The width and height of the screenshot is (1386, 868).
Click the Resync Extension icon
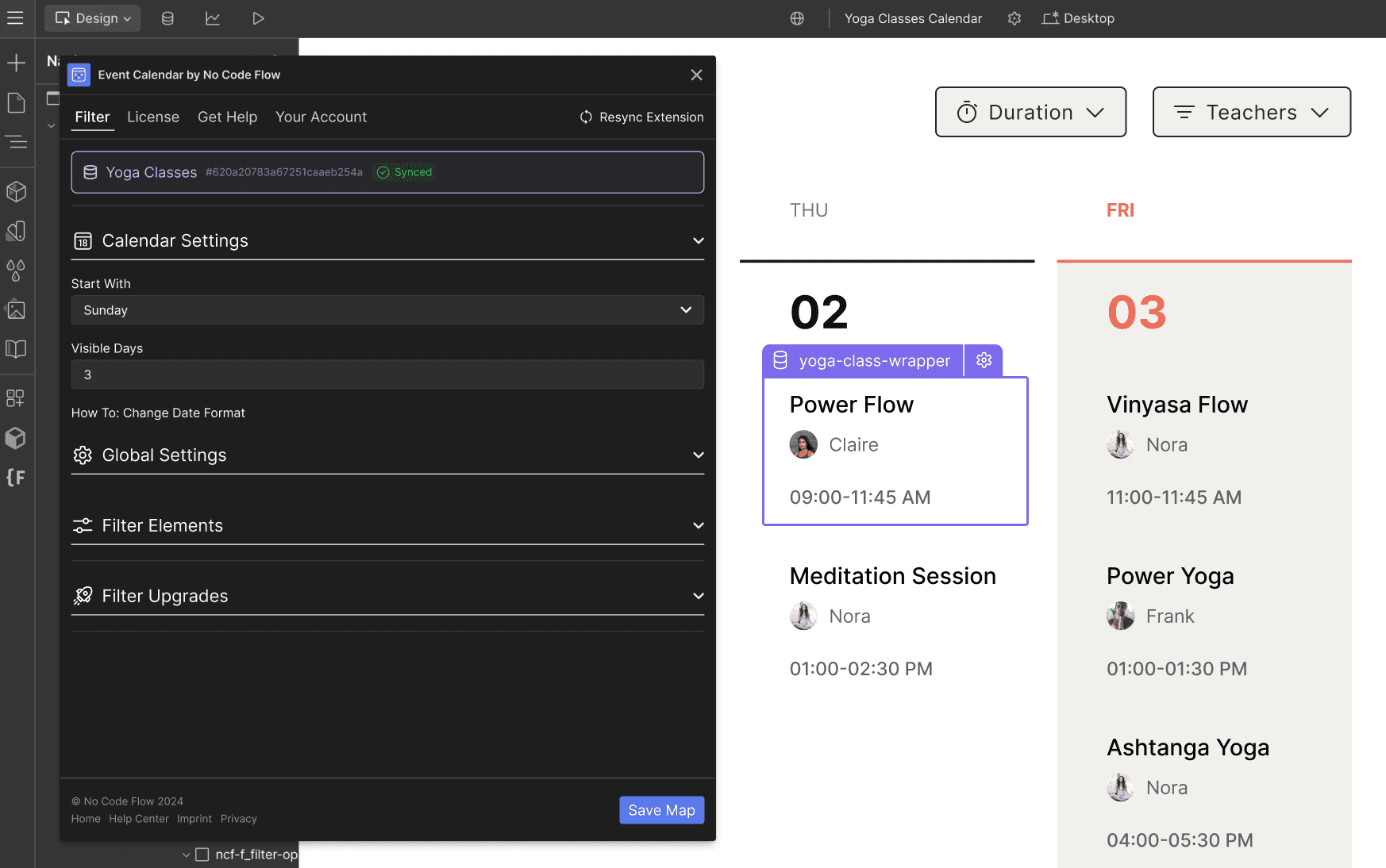(586, 117)
